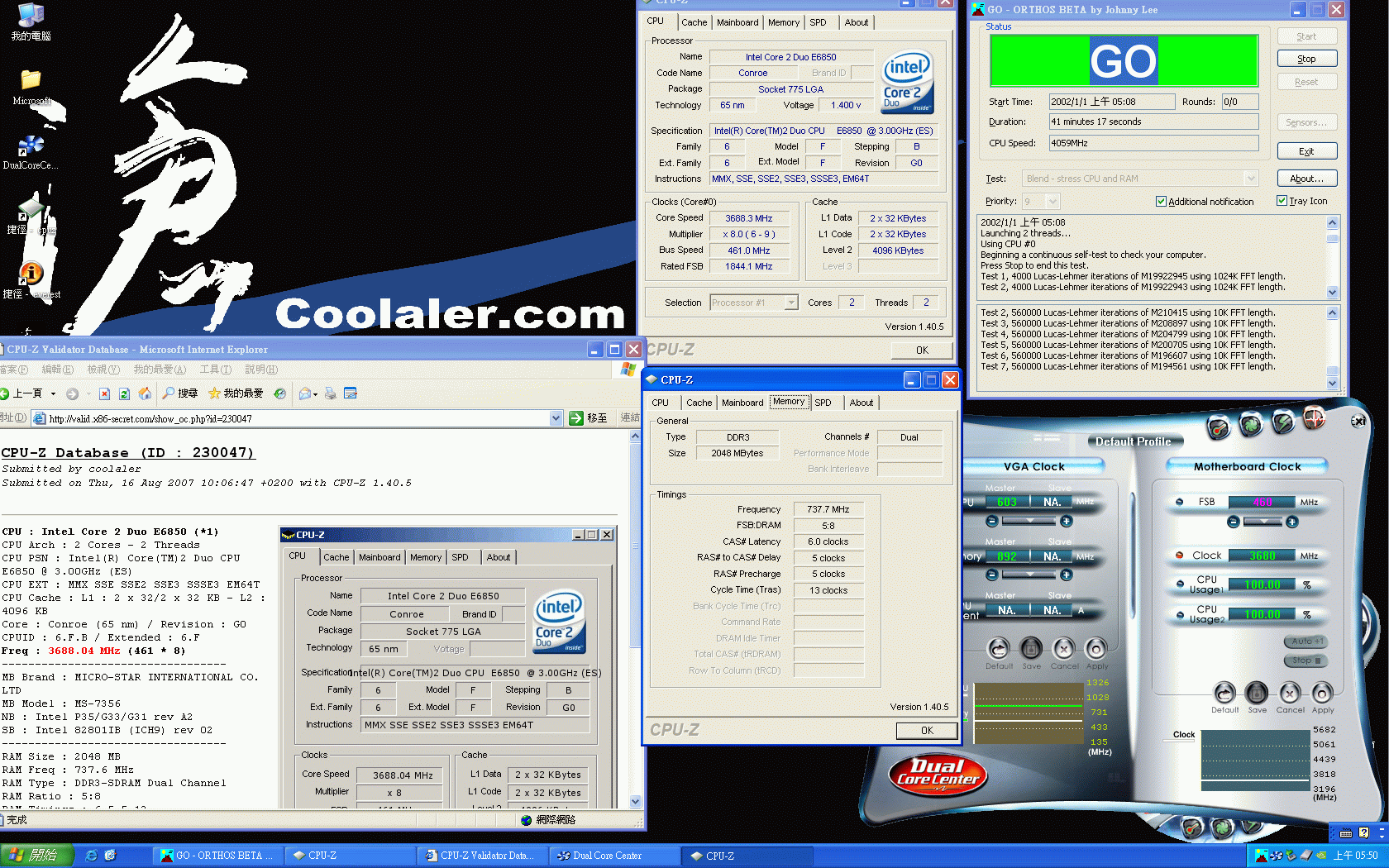This screenshot has height=868, width=1389.
Task: Open About tab in CPU-Z memory Timings window
Action: coord(862,403)
